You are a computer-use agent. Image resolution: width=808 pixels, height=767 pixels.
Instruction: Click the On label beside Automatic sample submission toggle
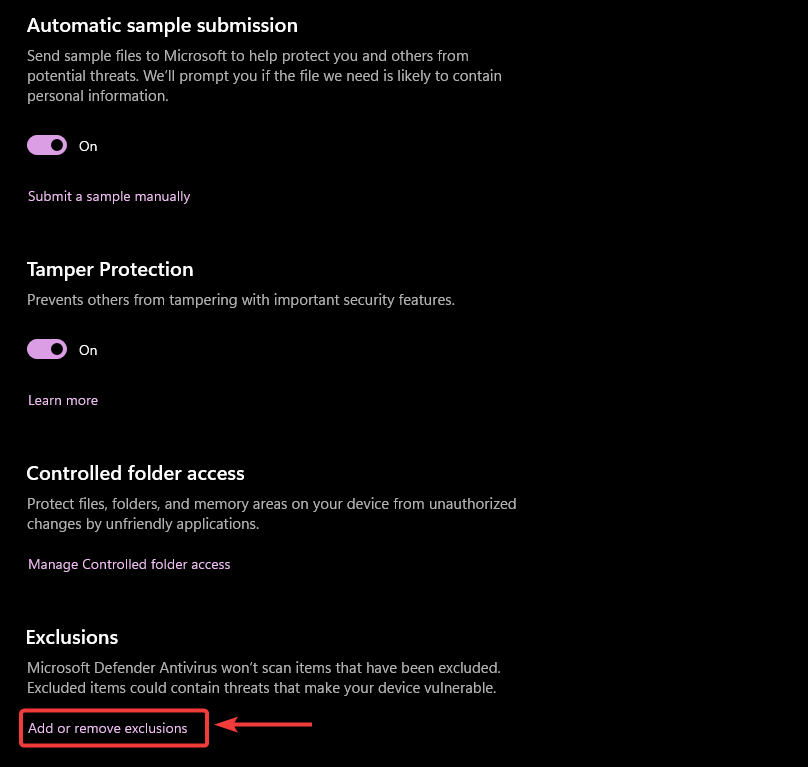[88, 146]
